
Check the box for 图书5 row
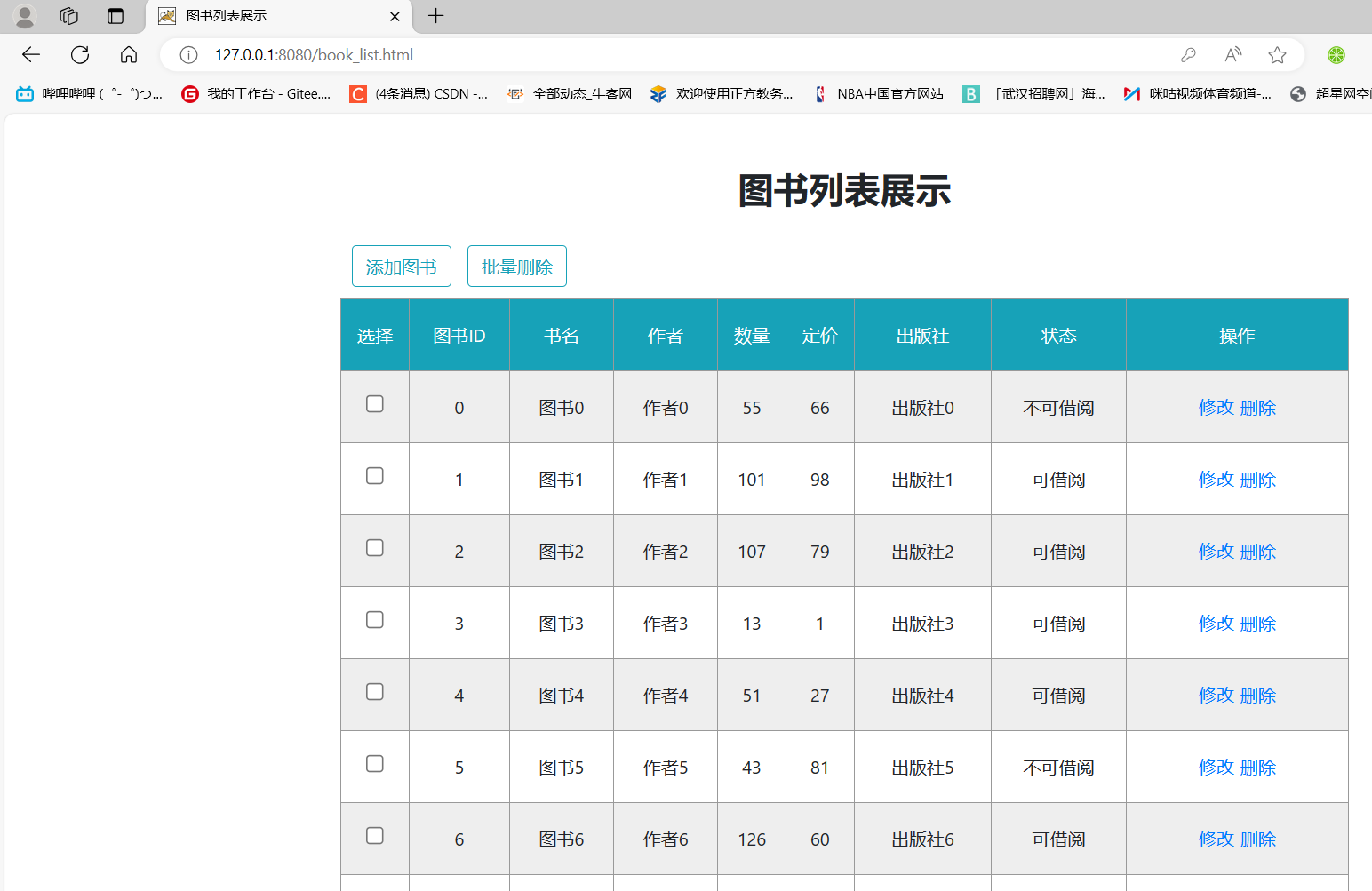[375, 764]
